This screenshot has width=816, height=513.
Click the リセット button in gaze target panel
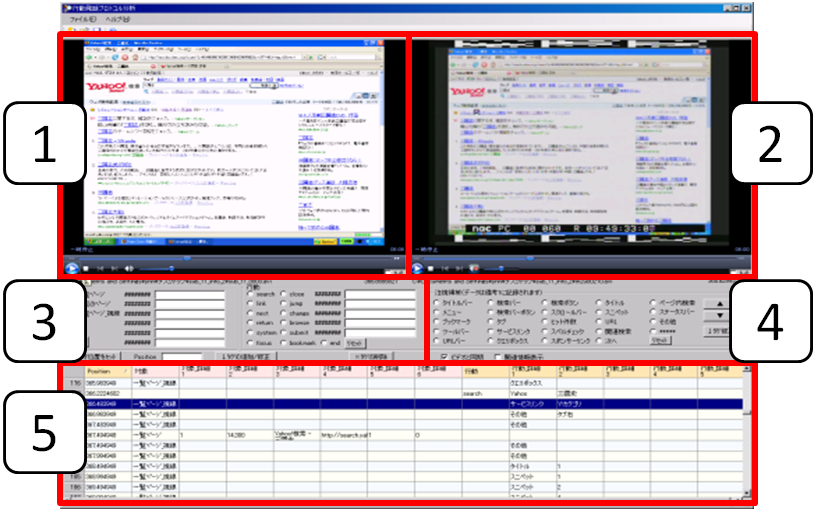coord(660,341)
